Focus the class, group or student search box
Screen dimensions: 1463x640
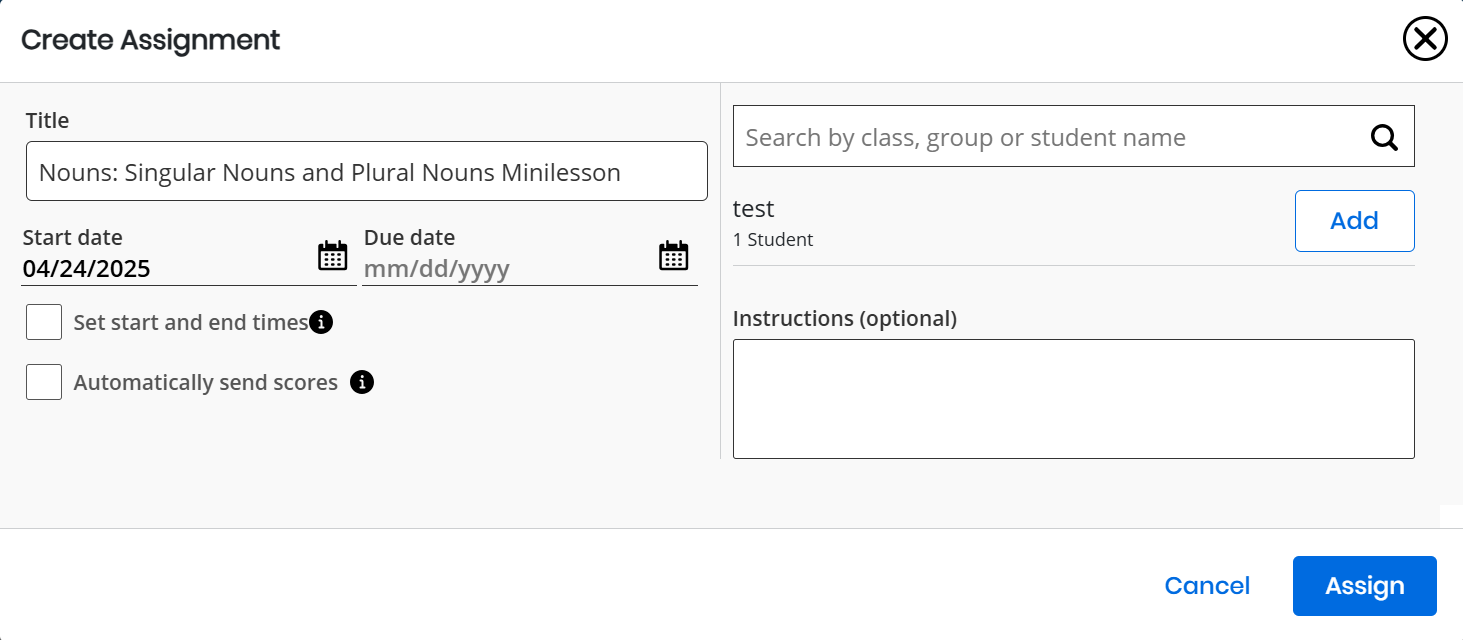coord(1050,137)
